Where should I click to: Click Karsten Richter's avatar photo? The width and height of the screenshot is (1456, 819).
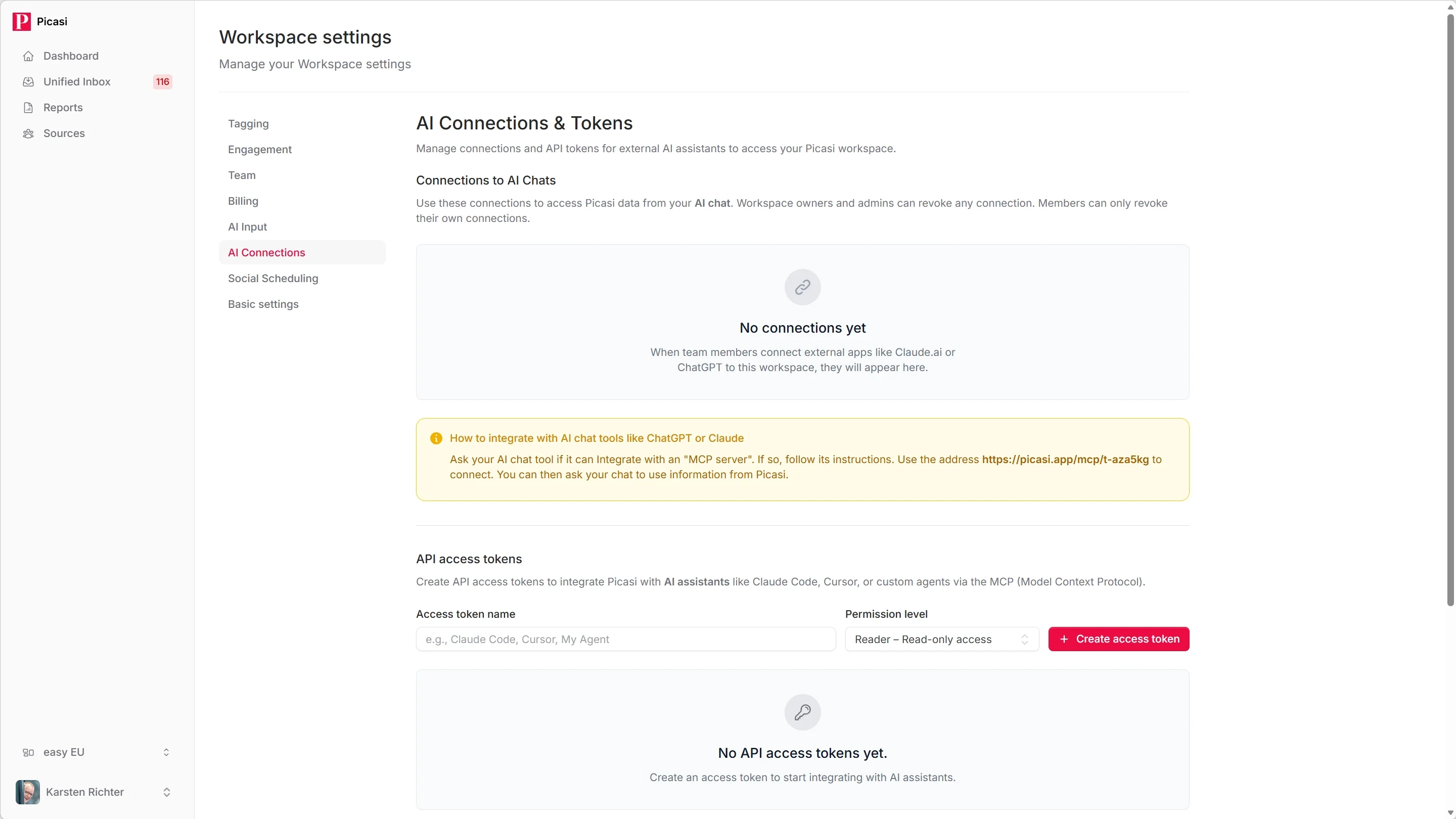28,792
